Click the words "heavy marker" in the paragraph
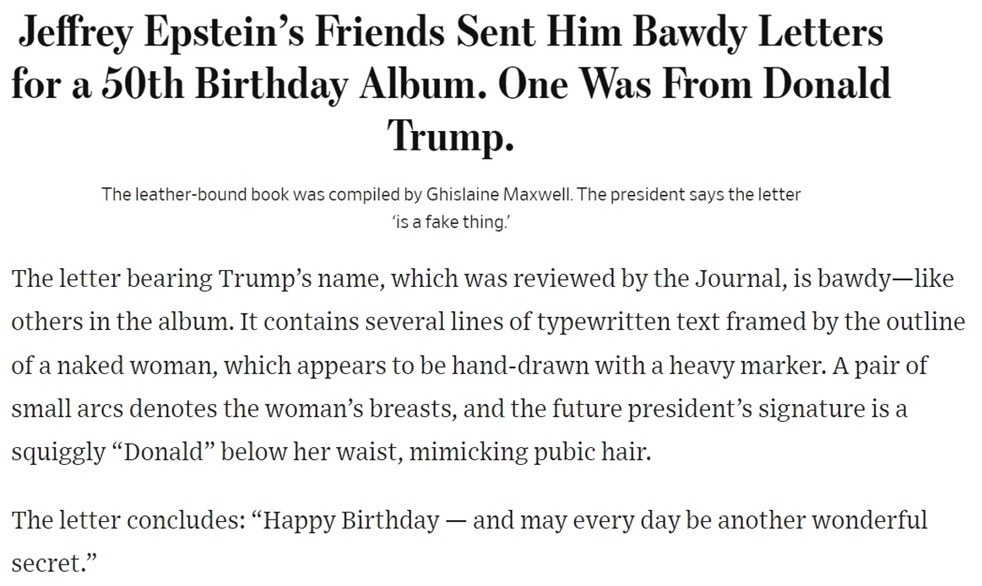Image resolution: width=982 pixels, height=586 pixels. pyautogui.click(x=745, y=365)
